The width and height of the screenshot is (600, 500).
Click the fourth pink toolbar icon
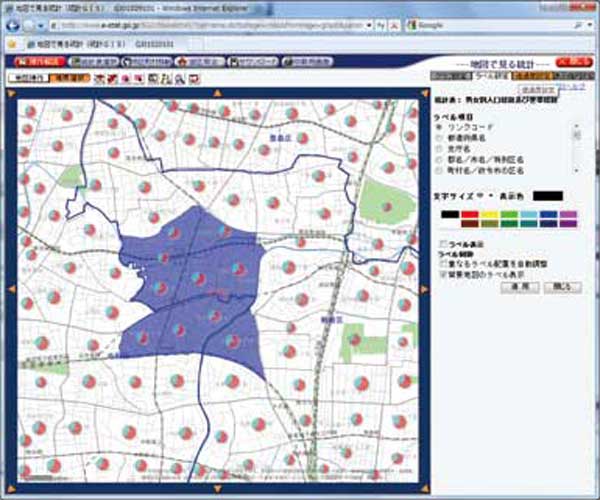[139, 79]
